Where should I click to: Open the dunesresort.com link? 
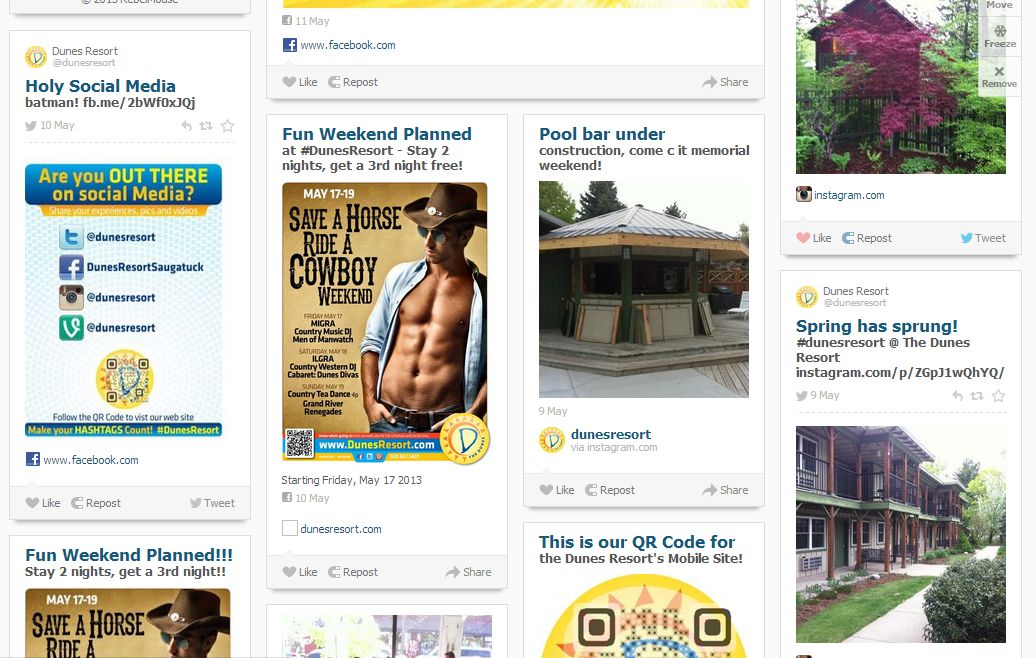(x=340, y=529)
